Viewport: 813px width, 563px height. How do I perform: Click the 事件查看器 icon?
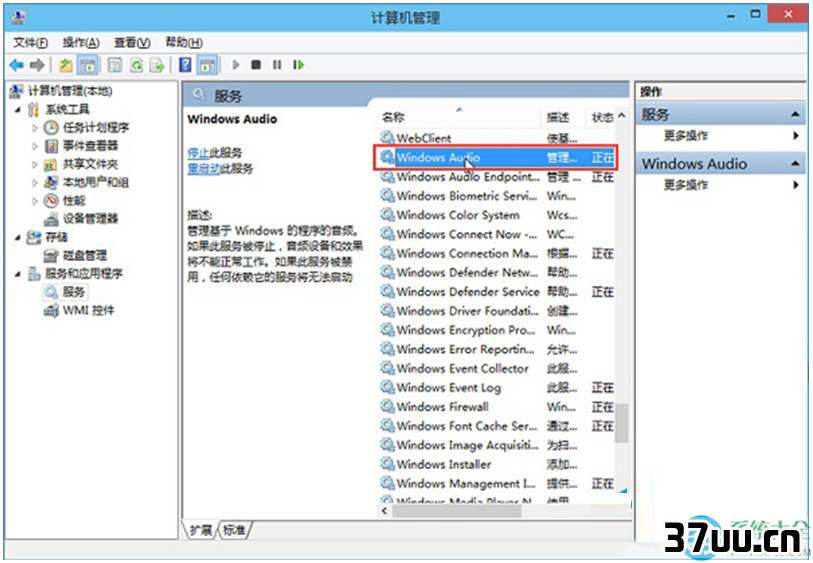click(x=51, y=146)
